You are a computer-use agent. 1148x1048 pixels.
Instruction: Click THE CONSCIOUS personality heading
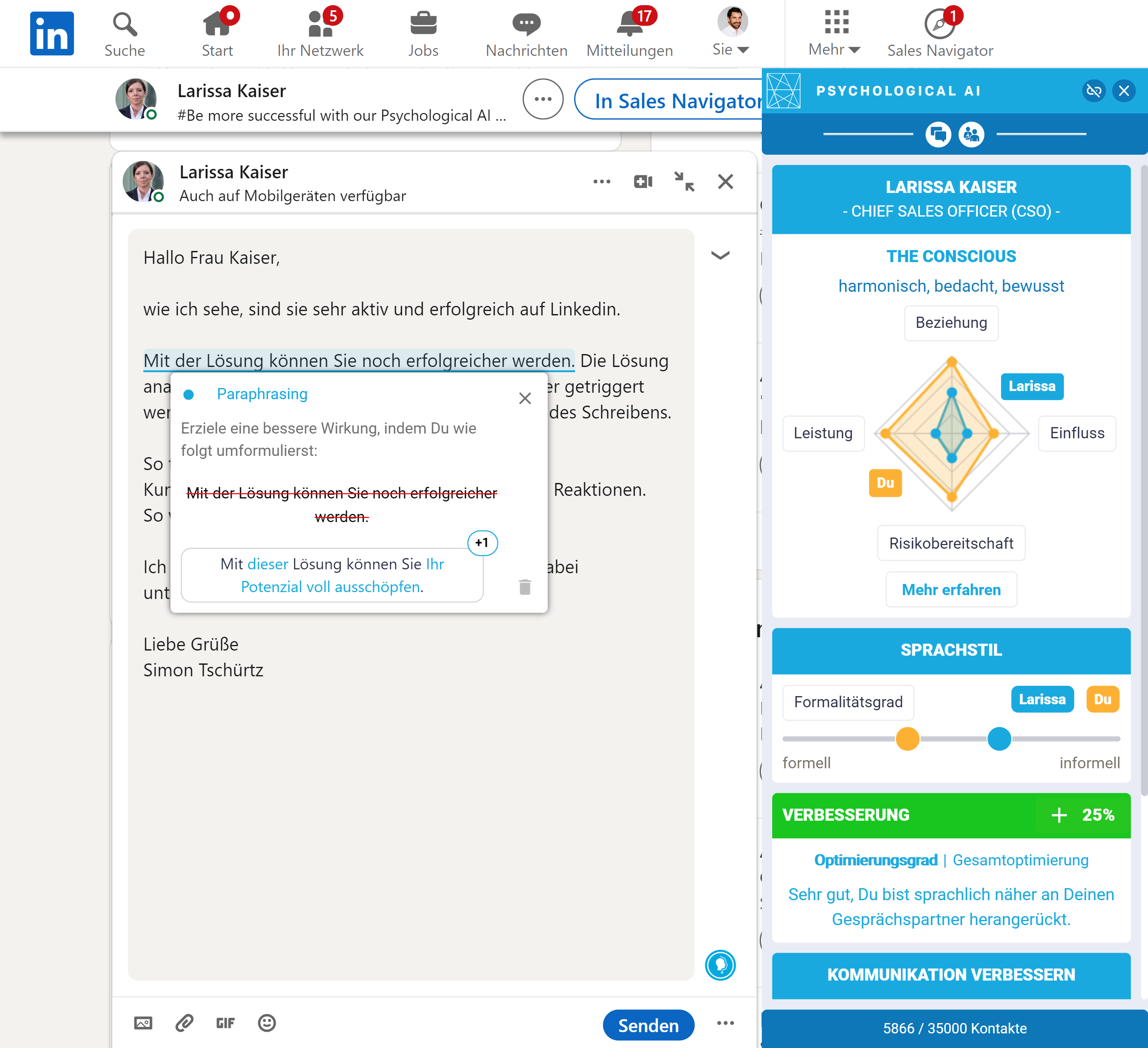(951, 256)
